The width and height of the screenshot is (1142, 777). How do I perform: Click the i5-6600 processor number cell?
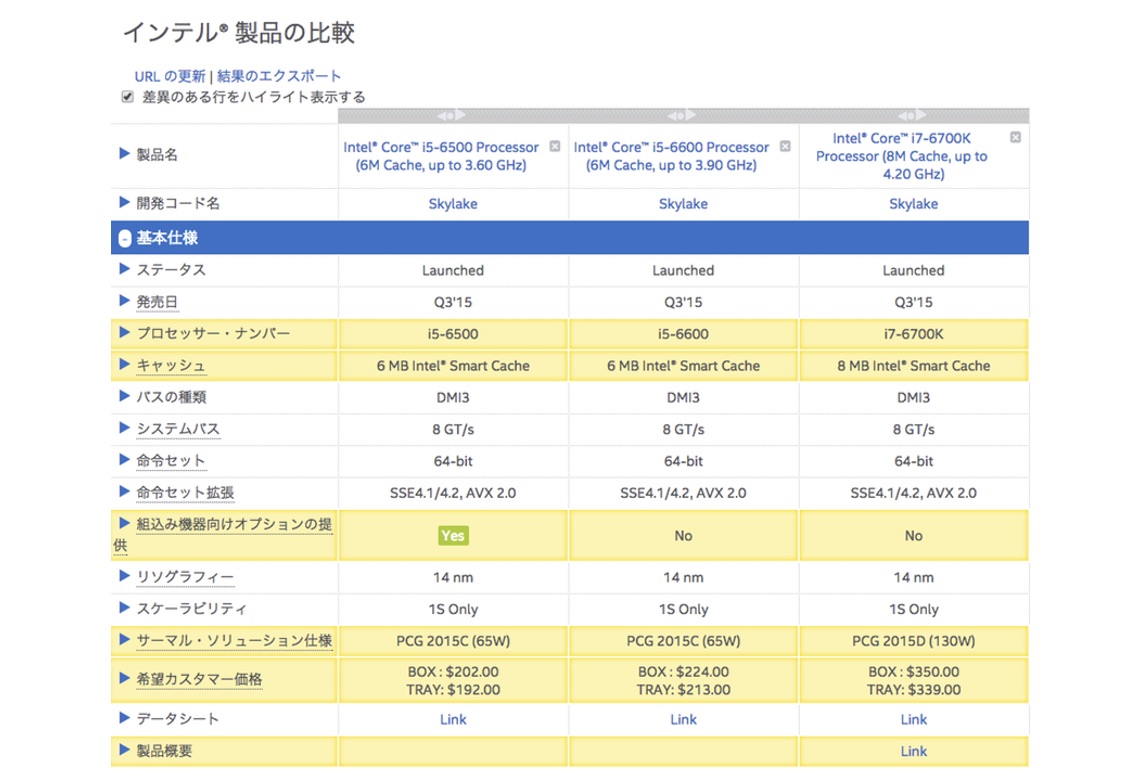point(683,334)
